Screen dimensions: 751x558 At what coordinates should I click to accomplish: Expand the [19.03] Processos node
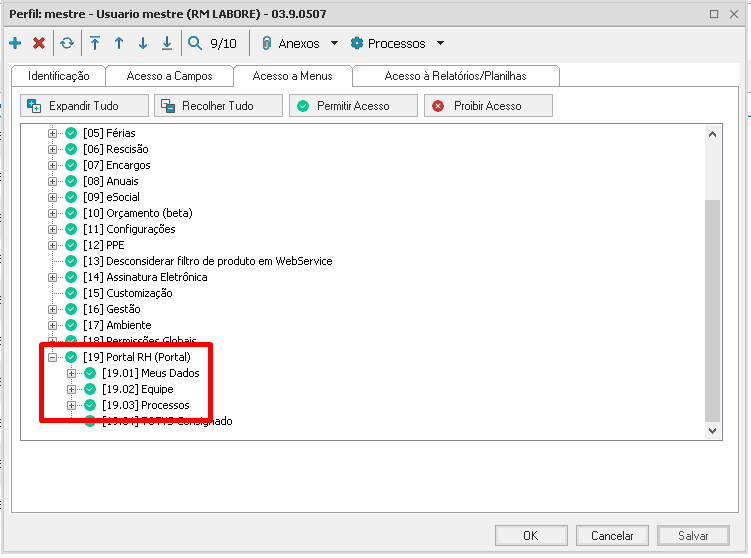click(x=71, y=405)
